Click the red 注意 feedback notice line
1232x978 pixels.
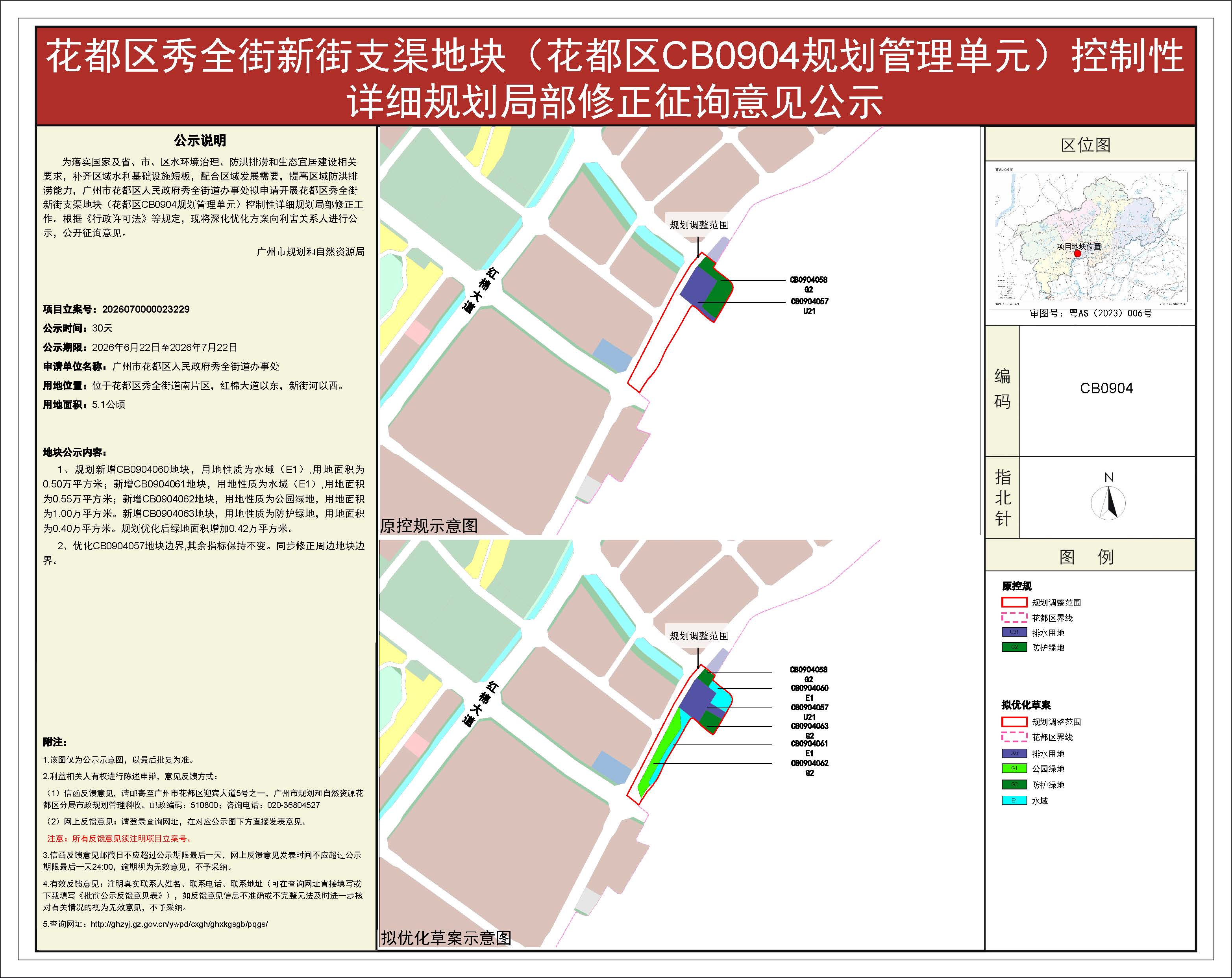pyautogui.click(x=119, y=839)
